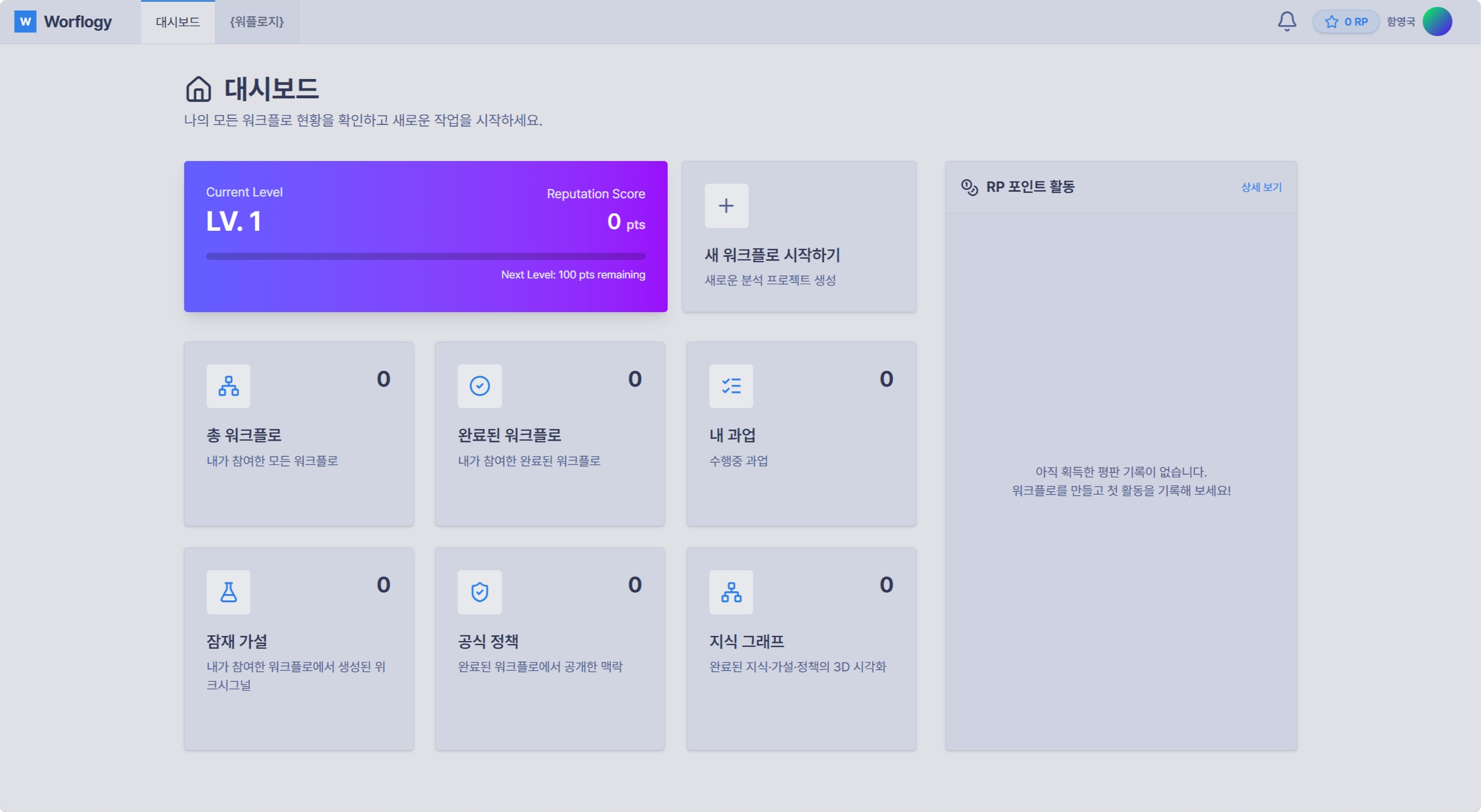Click the count 0 on 공식 정책 card
This screenshot has height=812, width=1481.
coord(635,585)
